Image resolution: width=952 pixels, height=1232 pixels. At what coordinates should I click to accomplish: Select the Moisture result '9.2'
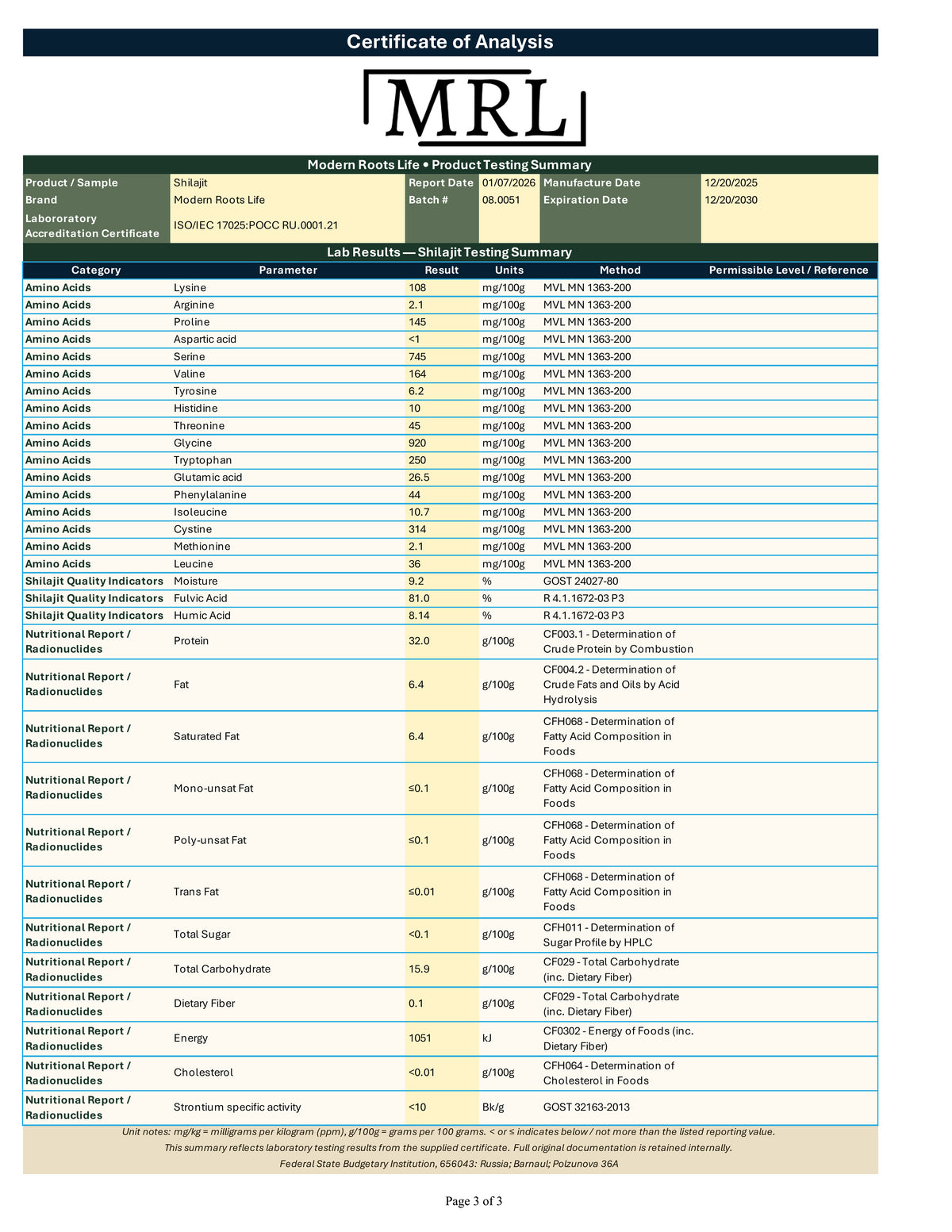click(416, 581)
